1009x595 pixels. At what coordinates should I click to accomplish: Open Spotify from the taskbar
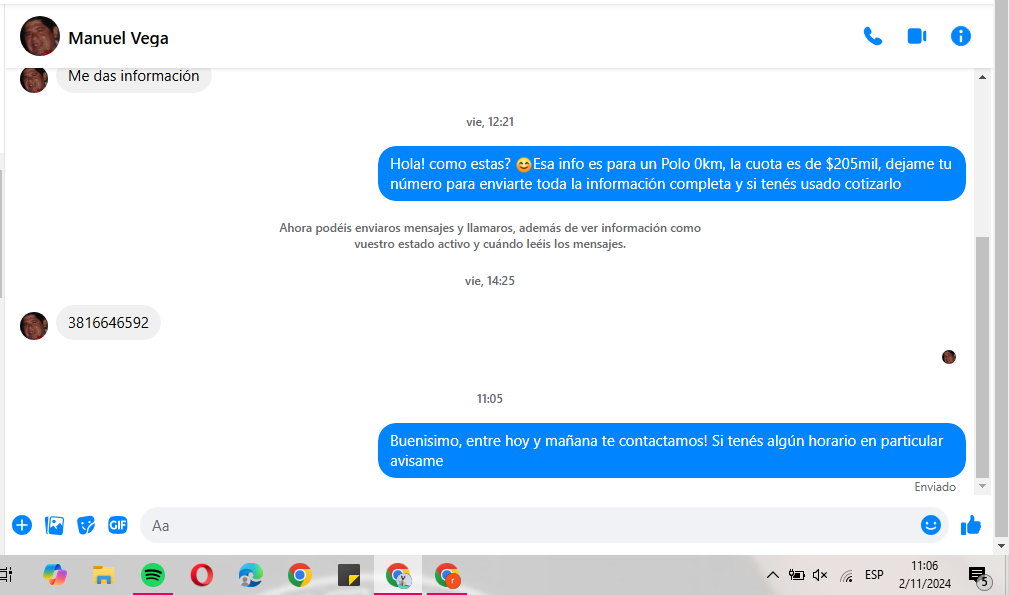tap(153, 574)
